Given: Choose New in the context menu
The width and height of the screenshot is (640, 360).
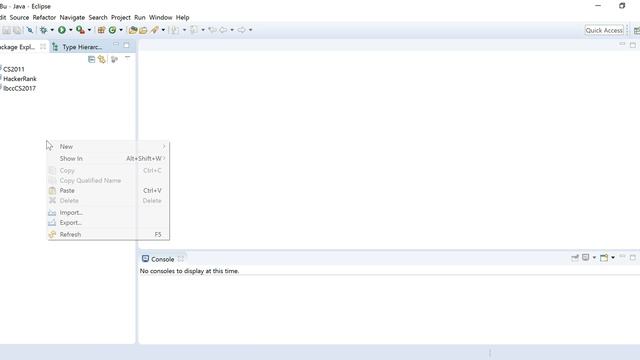Looking at the screenshot, I should click(109, 147).
